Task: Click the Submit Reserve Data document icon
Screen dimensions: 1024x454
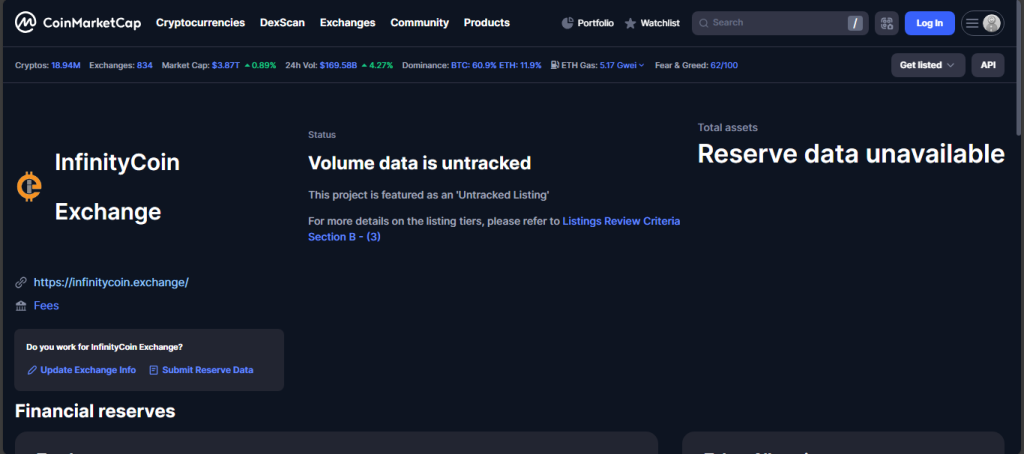Action: click(x=154, y=370)
